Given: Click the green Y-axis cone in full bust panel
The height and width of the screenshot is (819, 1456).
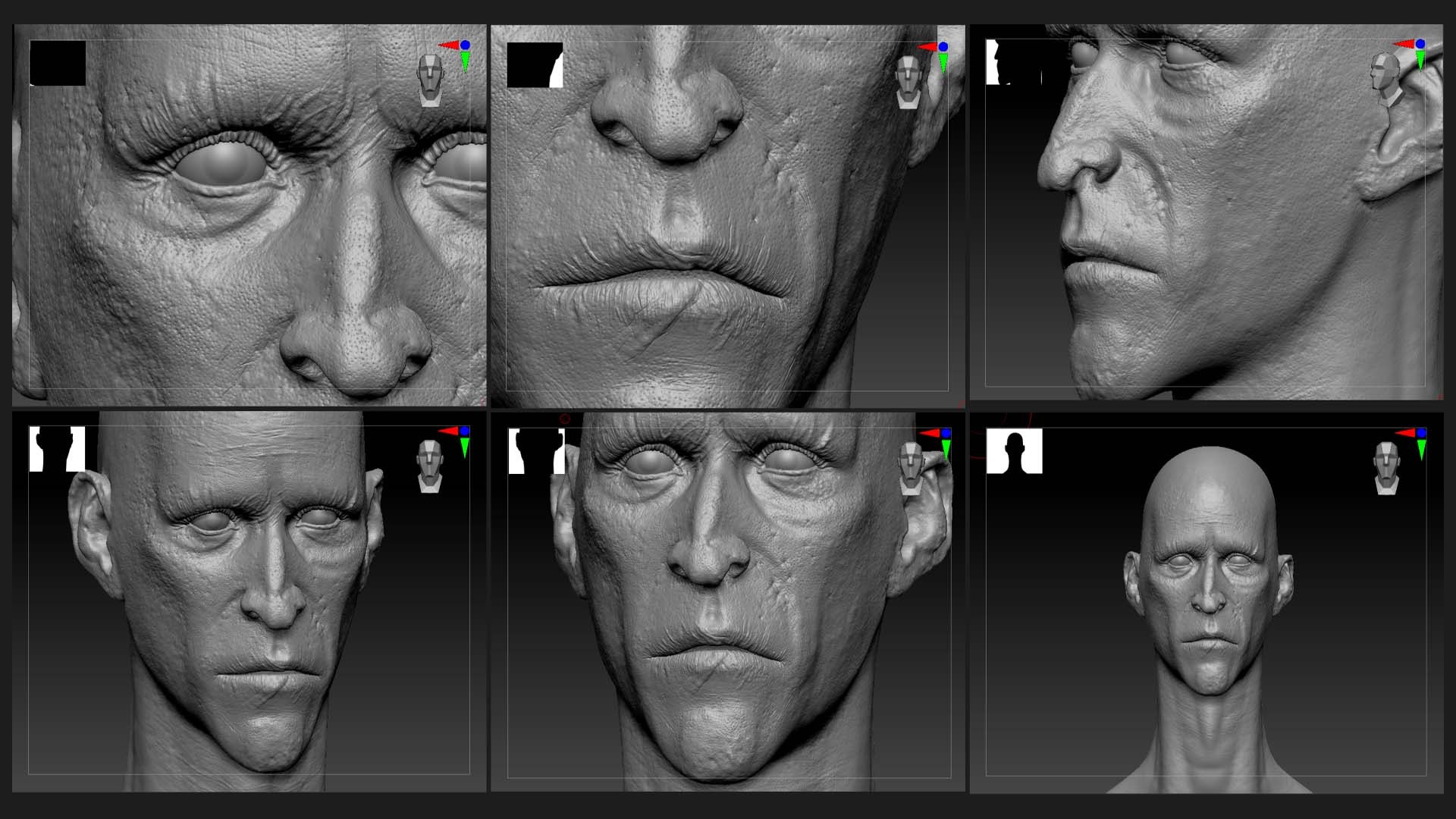Looking at the screenshot, I should click(x=1422, y=450).
